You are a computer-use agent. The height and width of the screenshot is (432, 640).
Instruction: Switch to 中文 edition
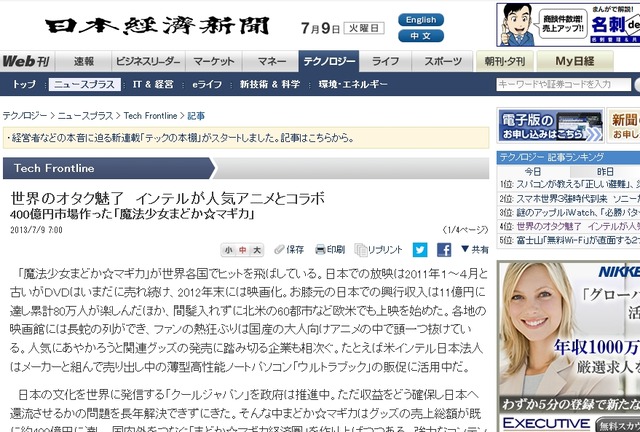[421, 36]
